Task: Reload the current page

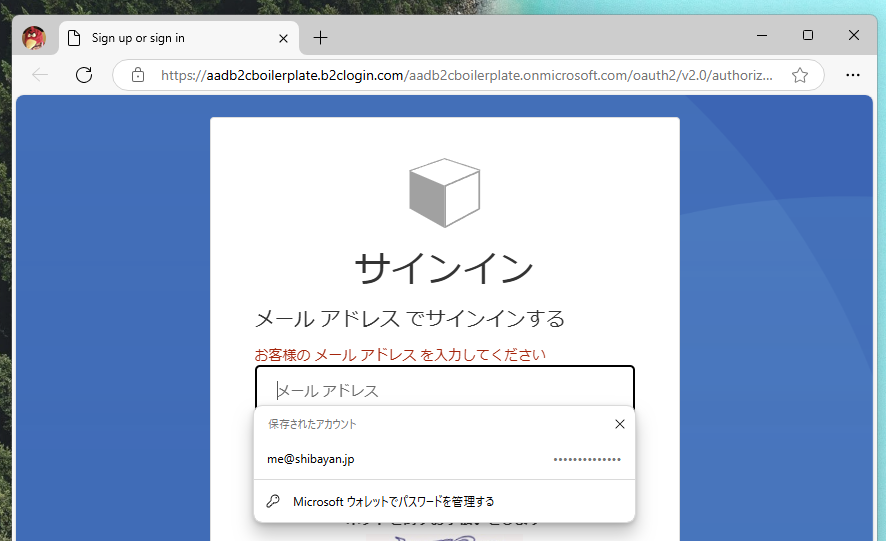Action: click(x=84, y=75)
